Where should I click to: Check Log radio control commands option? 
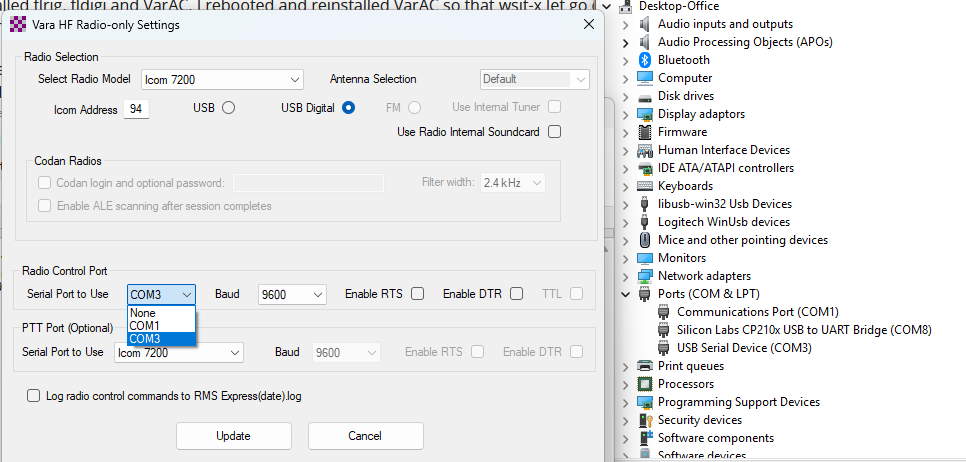[x=35, y=396]
